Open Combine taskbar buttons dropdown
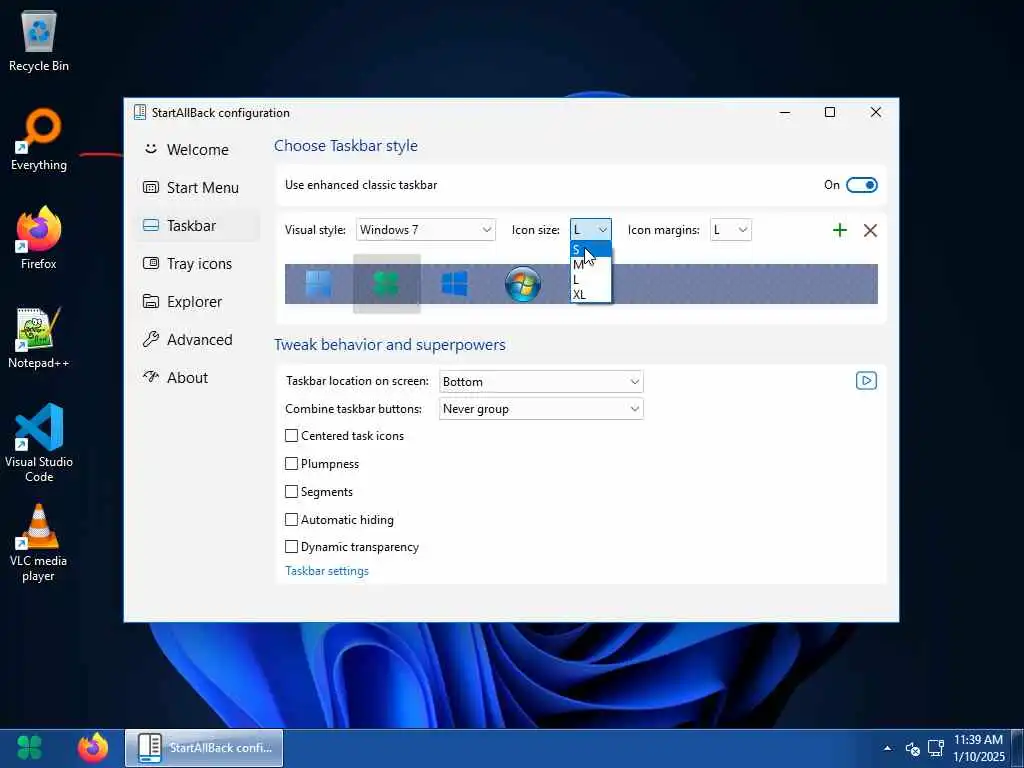Viewport: 1024px width, 768px height. tap(541, 409)
